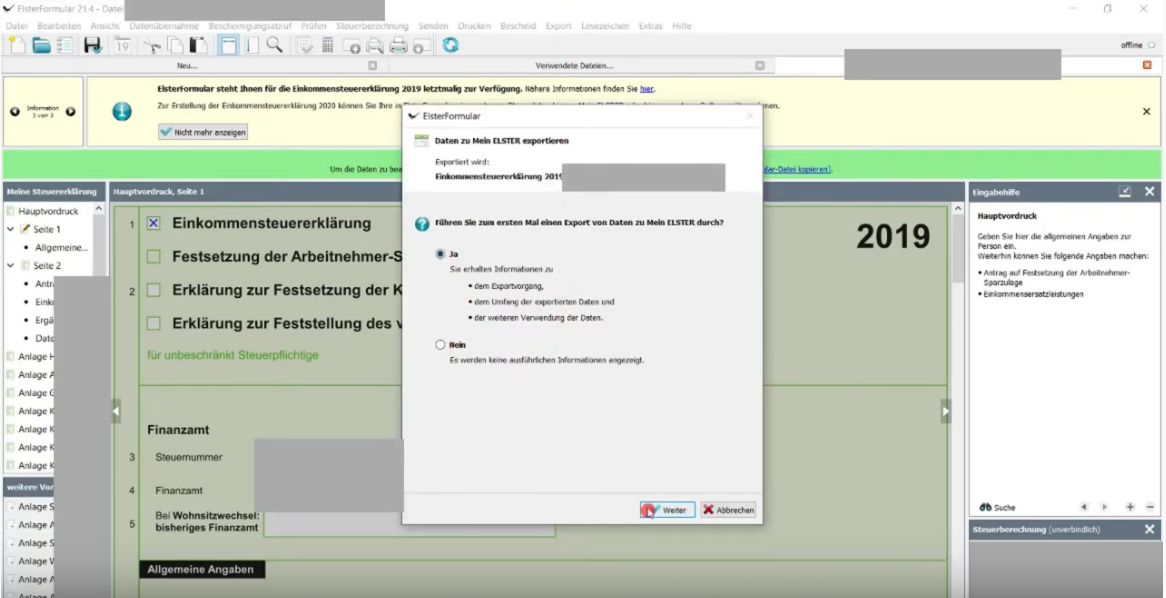Click the Eingabehilfe panel edit icon
Viewport: 1166px width, 598px height.
coord(1125,192)
